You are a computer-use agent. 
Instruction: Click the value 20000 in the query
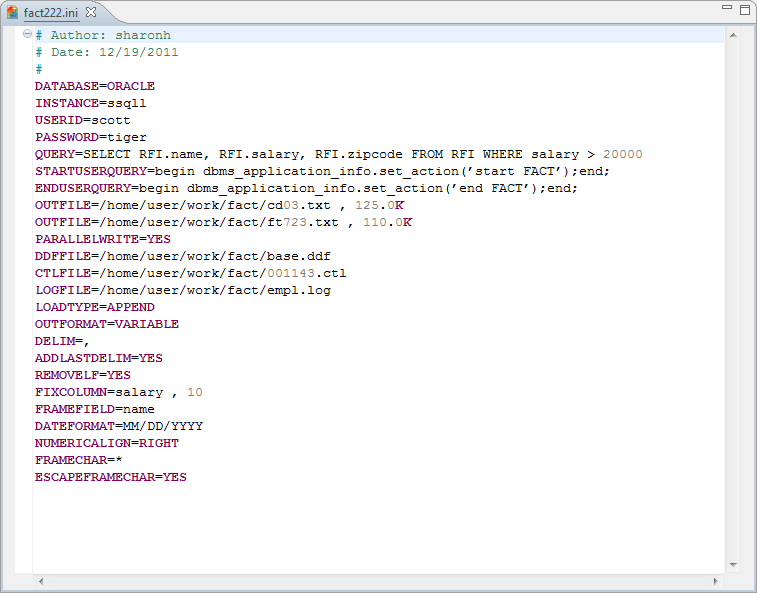pos(623,154)
